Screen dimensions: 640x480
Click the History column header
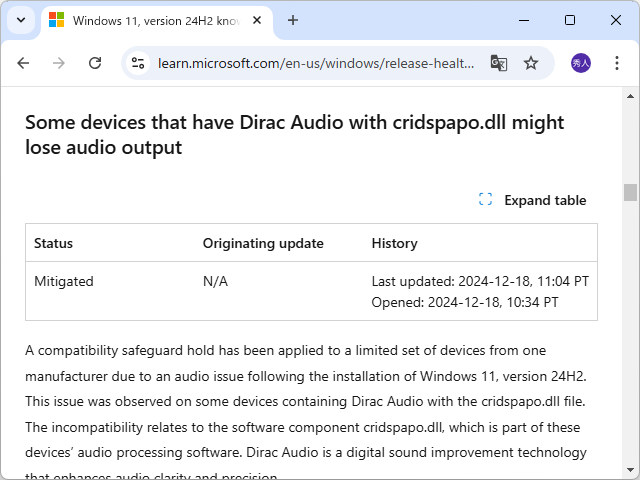click(x=395, y=243)
